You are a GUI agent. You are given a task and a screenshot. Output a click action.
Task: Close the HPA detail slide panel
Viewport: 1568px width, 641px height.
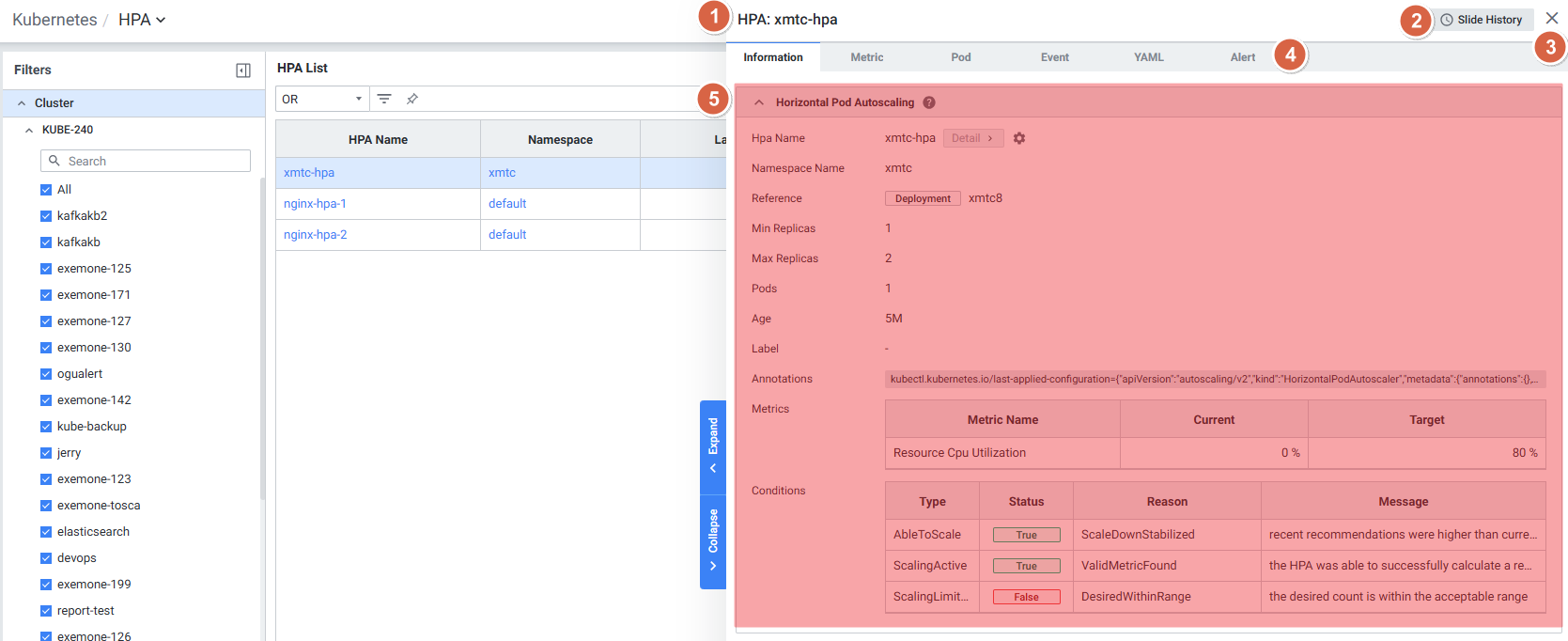coord(1551,19)
